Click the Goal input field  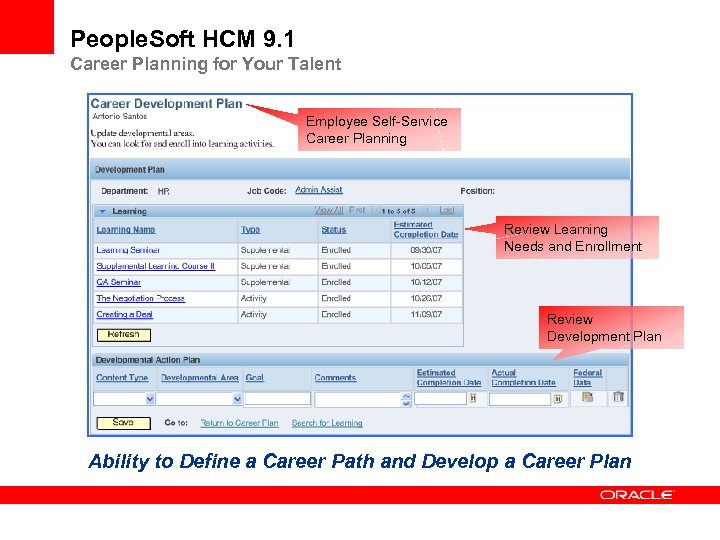tap(277, 399)
